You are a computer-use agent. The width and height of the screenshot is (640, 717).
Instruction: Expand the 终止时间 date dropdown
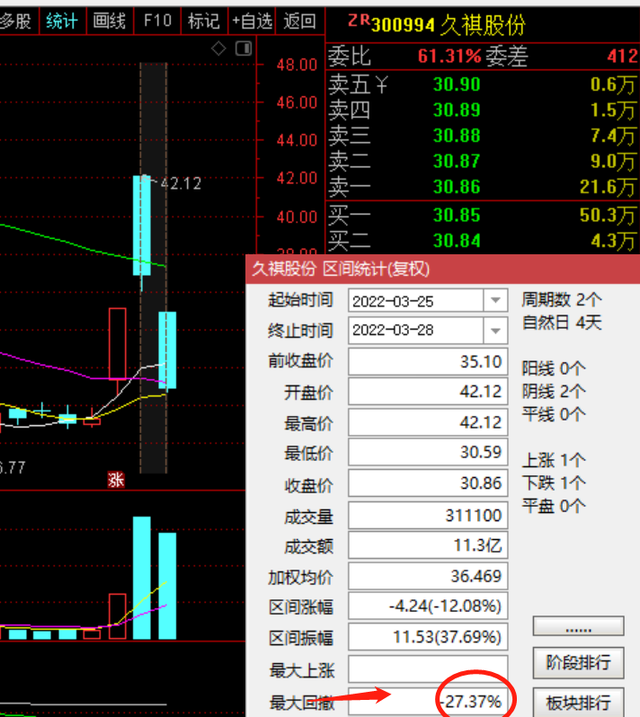[496, 330]
